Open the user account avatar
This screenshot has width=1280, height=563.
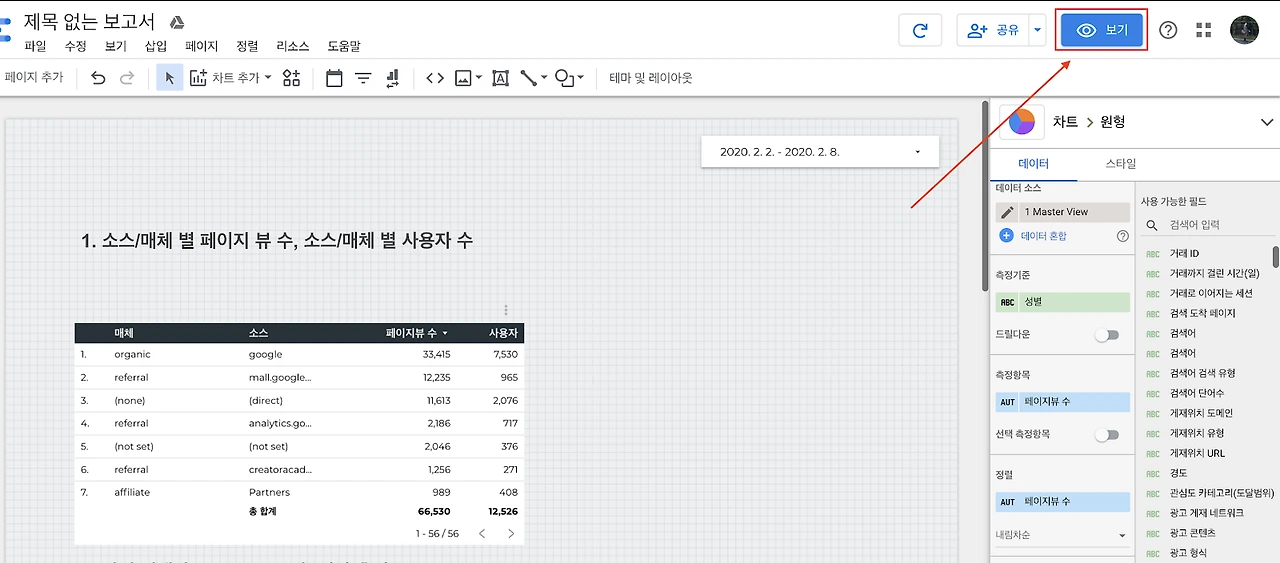1244,30
